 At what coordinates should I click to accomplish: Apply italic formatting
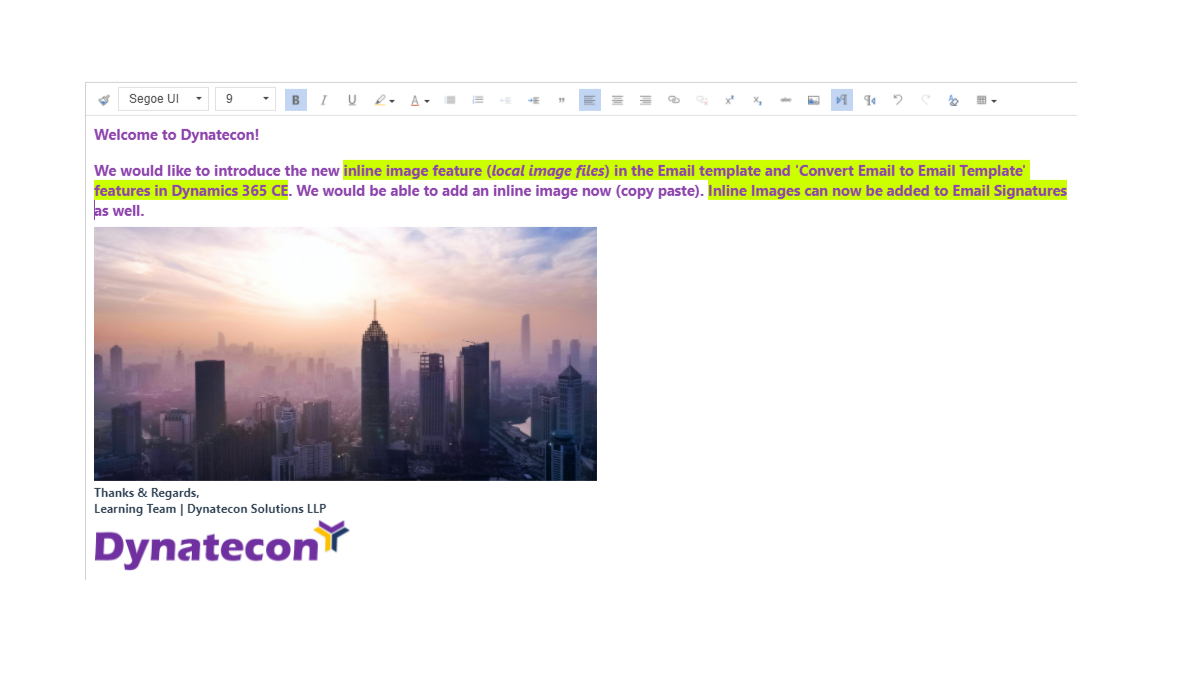pos(323,99)
